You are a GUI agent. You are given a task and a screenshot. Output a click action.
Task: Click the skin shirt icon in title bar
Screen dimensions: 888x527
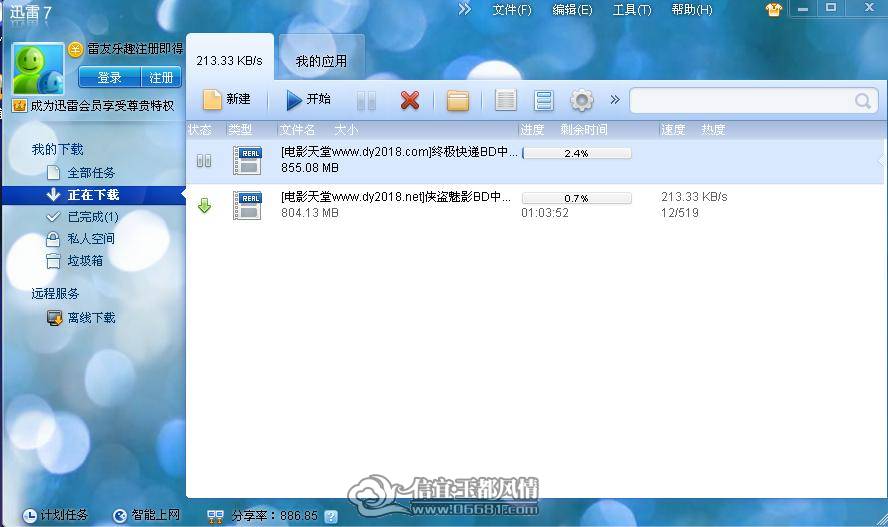pos(774,10)
